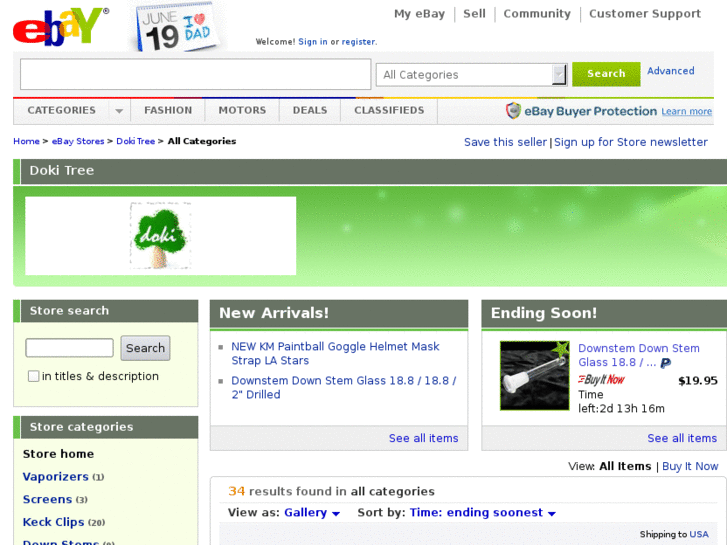This screenshot has width=727, height=545.
Task: Select the All Items view text
Action: pyautogui.click(x=625, y=466)
